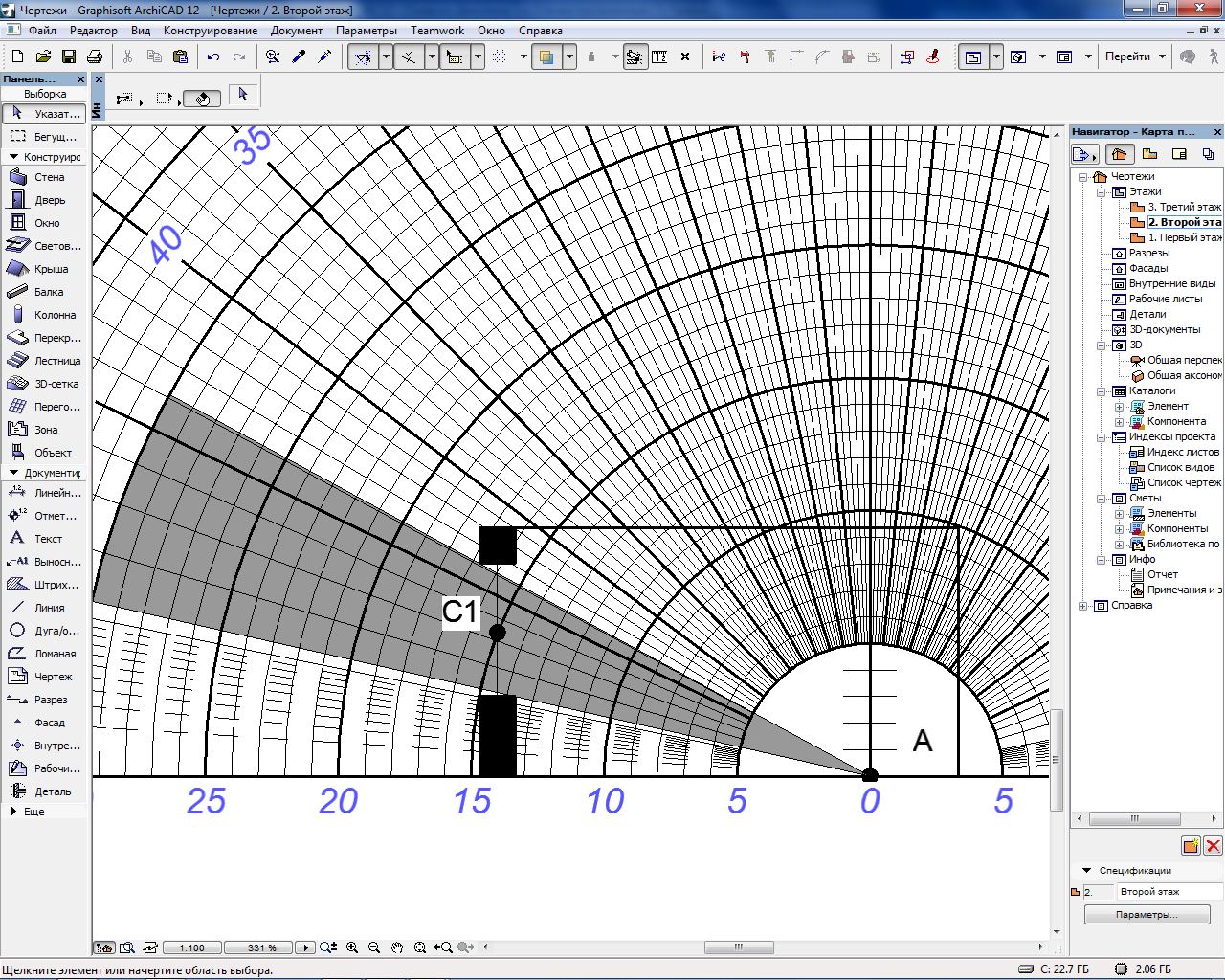Select the Окно (Window) tool

(44, 223)
